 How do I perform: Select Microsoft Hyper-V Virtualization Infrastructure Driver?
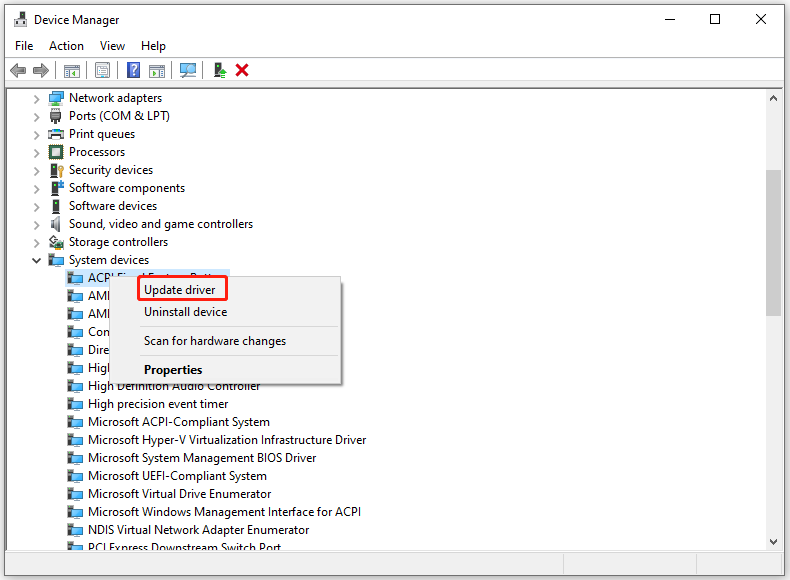click(x=227, y=440)
